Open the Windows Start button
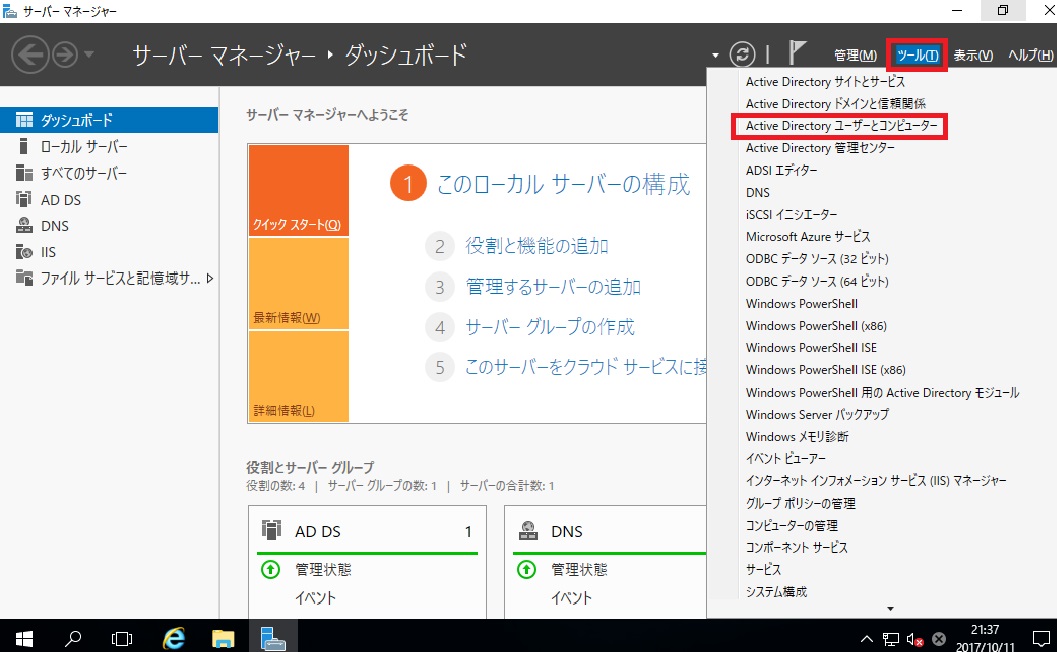The image size is (1057, 652). 24,637
